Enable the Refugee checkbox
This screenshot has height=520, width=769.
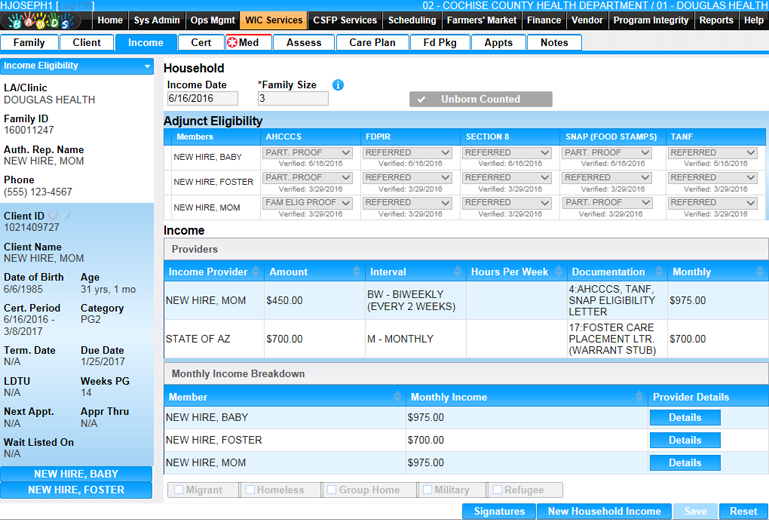pyautogui.click(x=497, y=490)
